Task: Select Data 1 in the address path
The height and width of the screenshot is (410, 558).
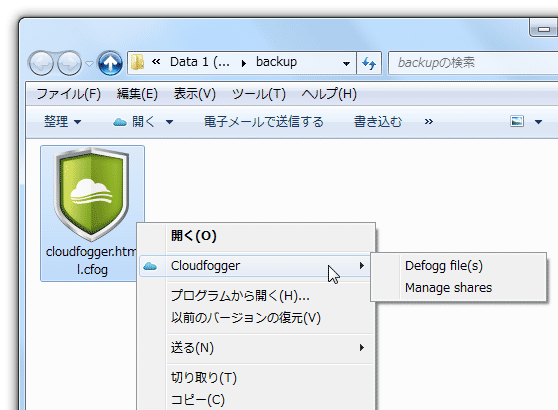Action: [x=200, y=62]
